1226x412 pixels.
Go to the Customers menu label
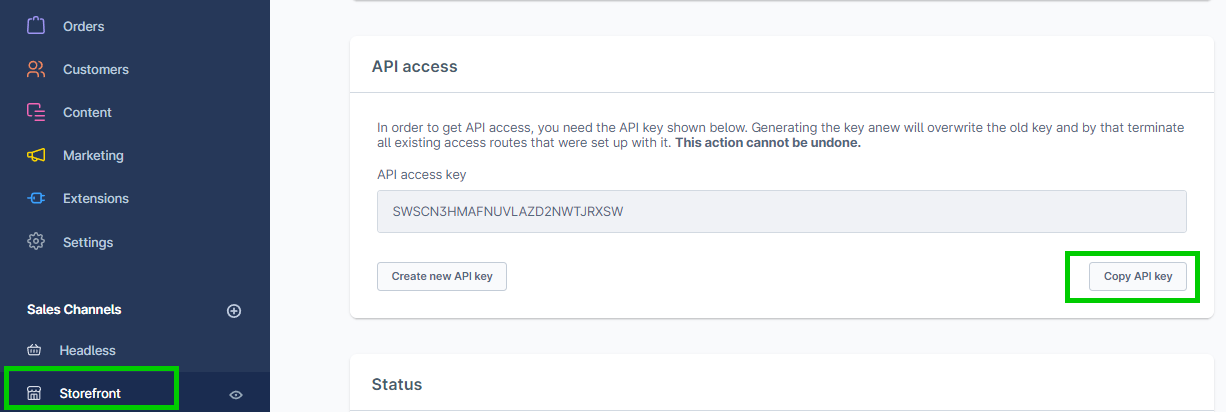pyautogui.click(x=95, y=69)
